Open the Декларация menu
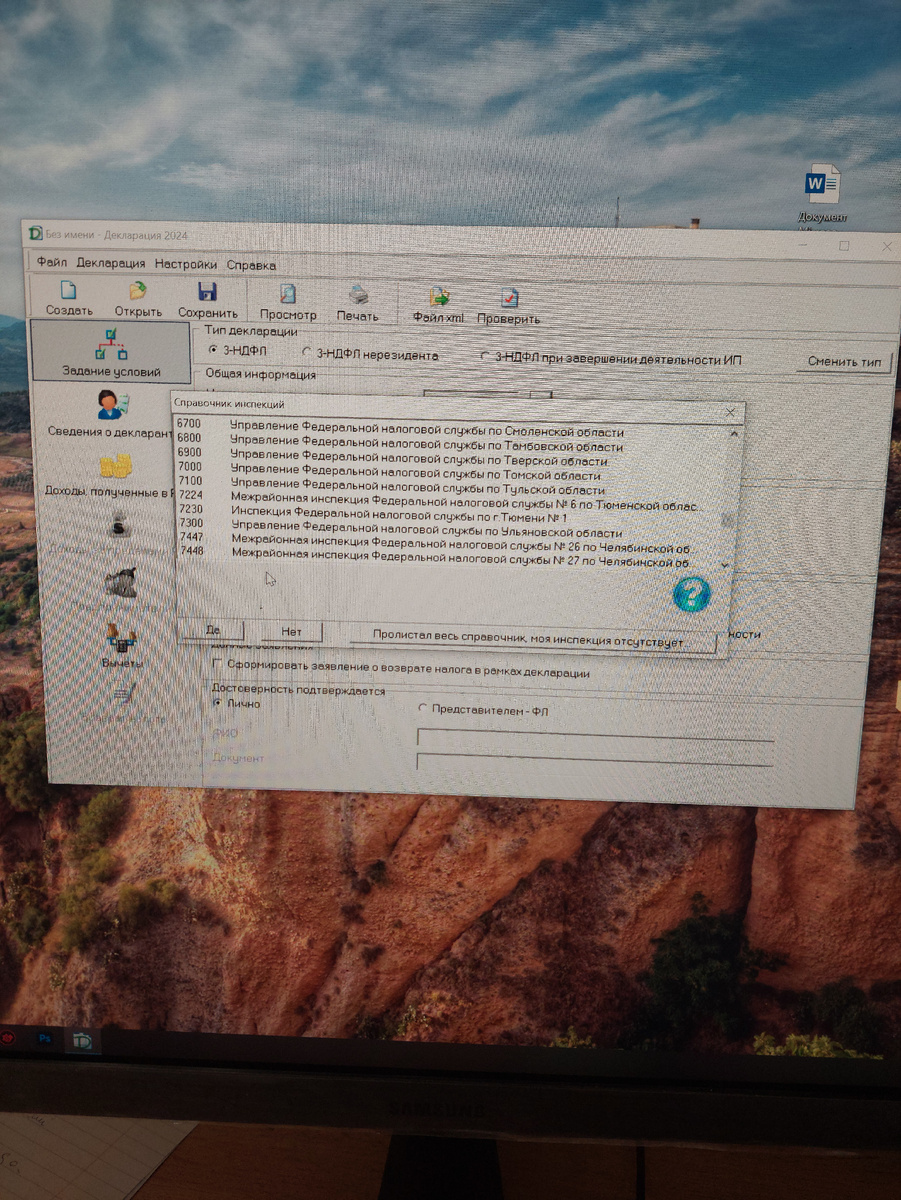 [x=111, y=264]
